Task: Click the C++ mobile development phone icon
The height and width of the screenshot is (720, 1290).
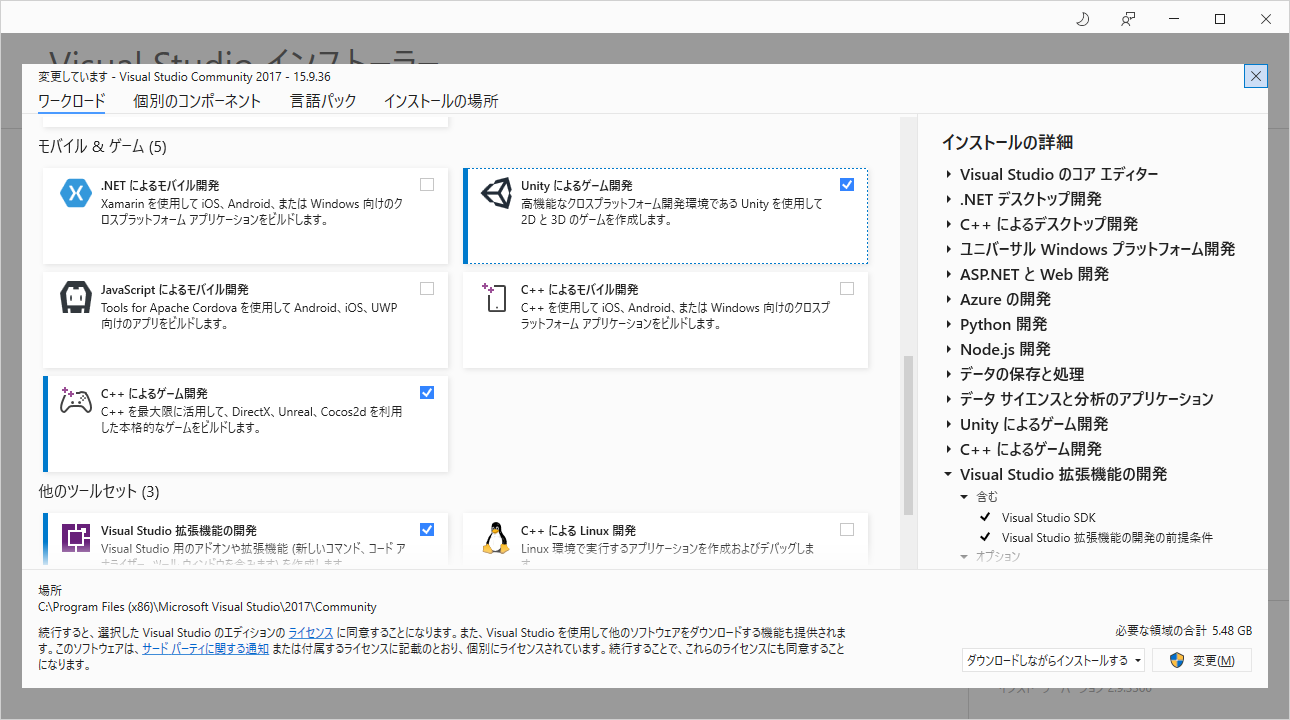Action: pos(496,298)
